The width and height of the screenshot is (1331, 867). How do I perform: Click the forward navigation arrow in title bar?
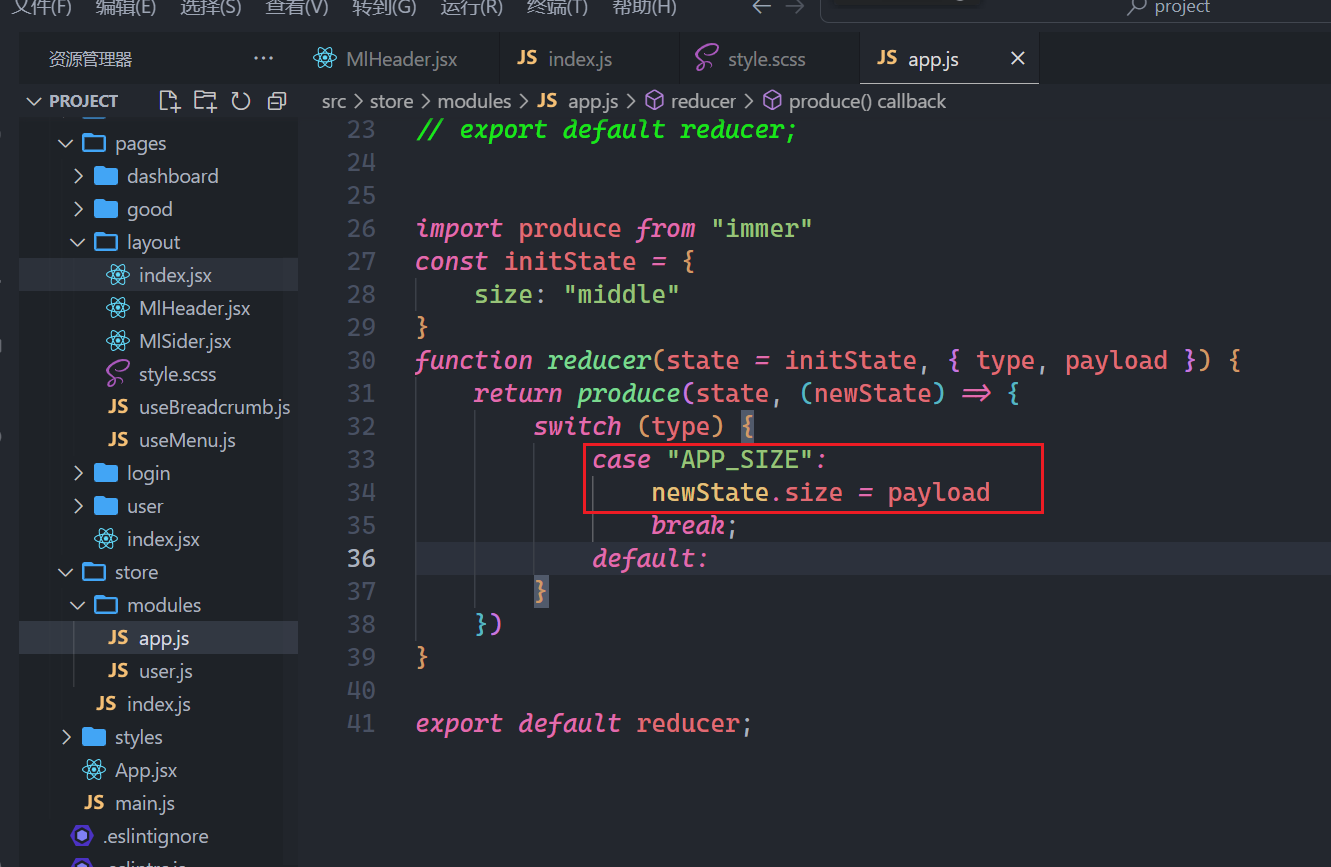[x=795, y=7]
